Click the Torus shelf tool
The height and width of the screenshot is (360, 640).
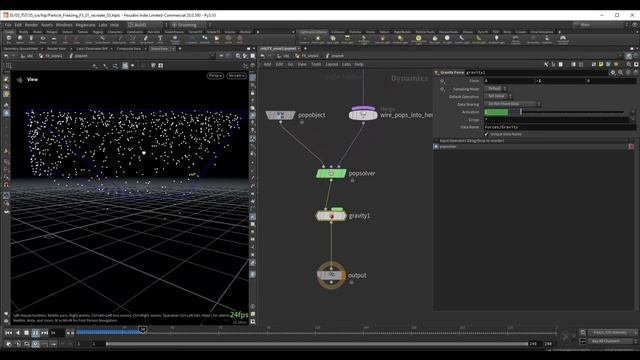coord(43,39)
